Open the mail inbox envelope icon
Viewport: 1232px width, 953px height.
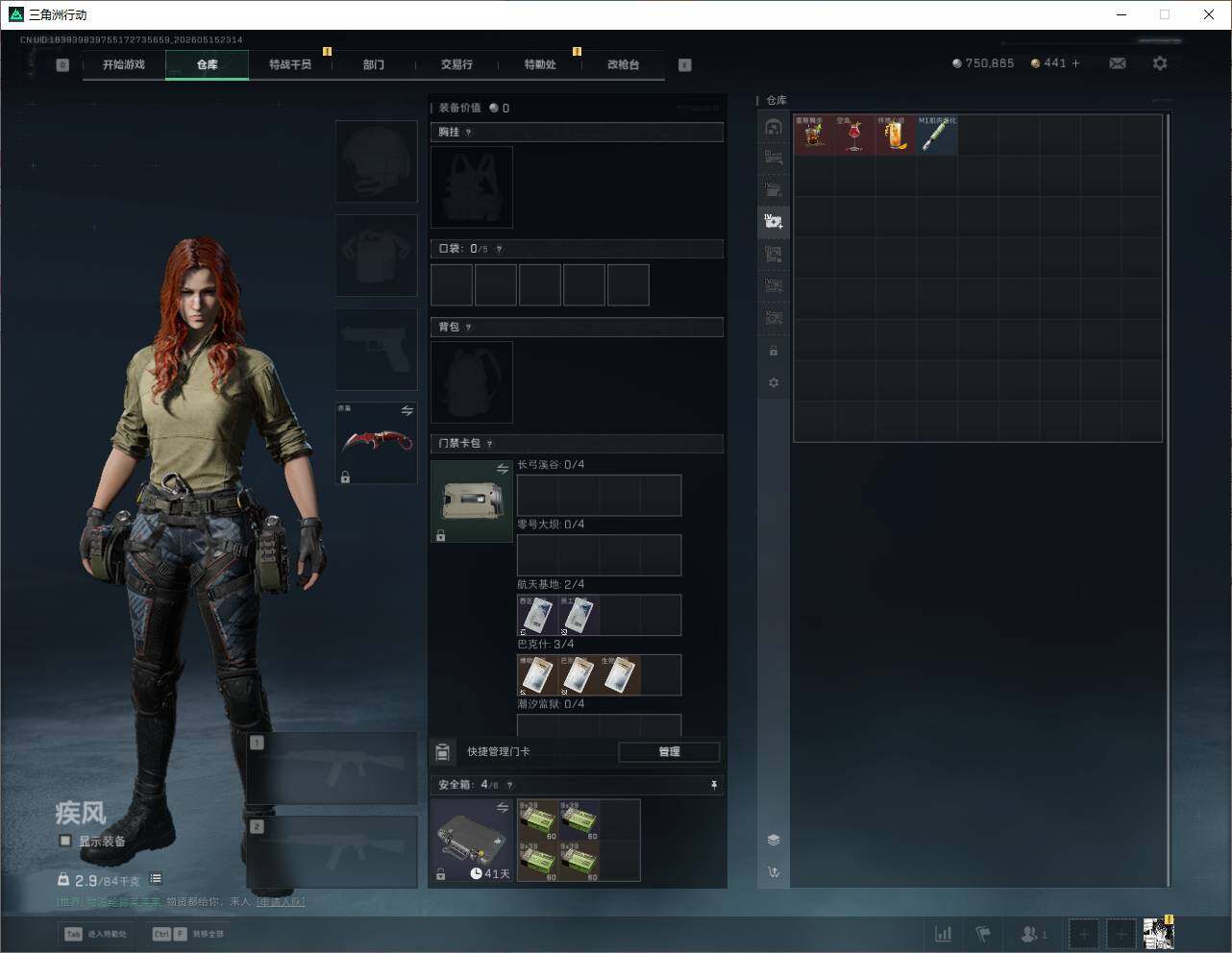[1118, 63]
